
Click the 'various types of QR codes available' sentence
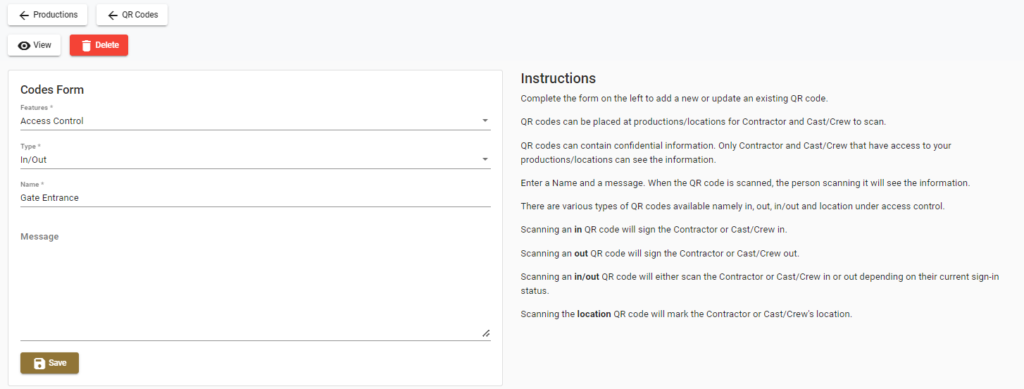click(x=732, y=206)
